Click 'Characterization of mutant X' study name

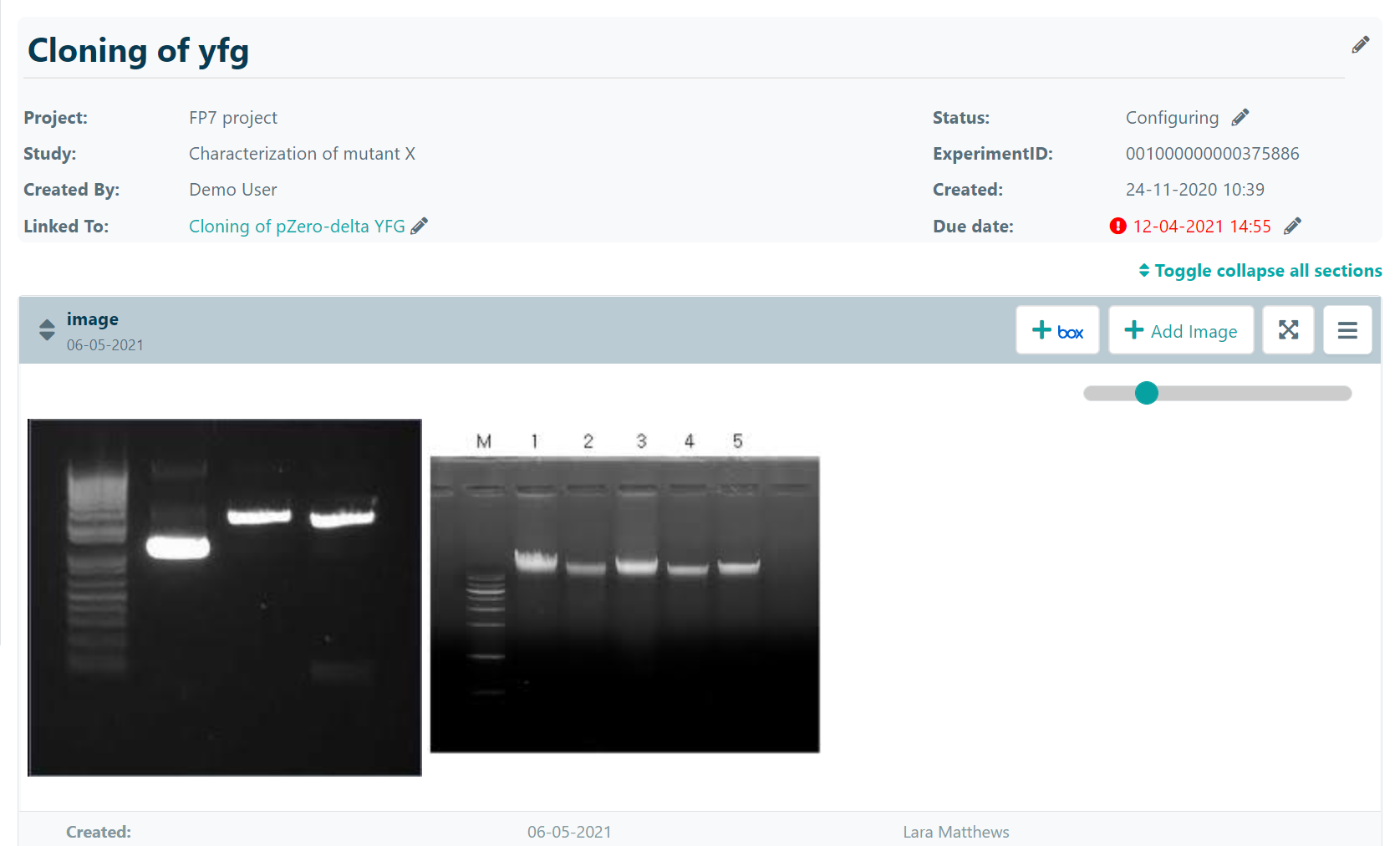pos(302,154)
